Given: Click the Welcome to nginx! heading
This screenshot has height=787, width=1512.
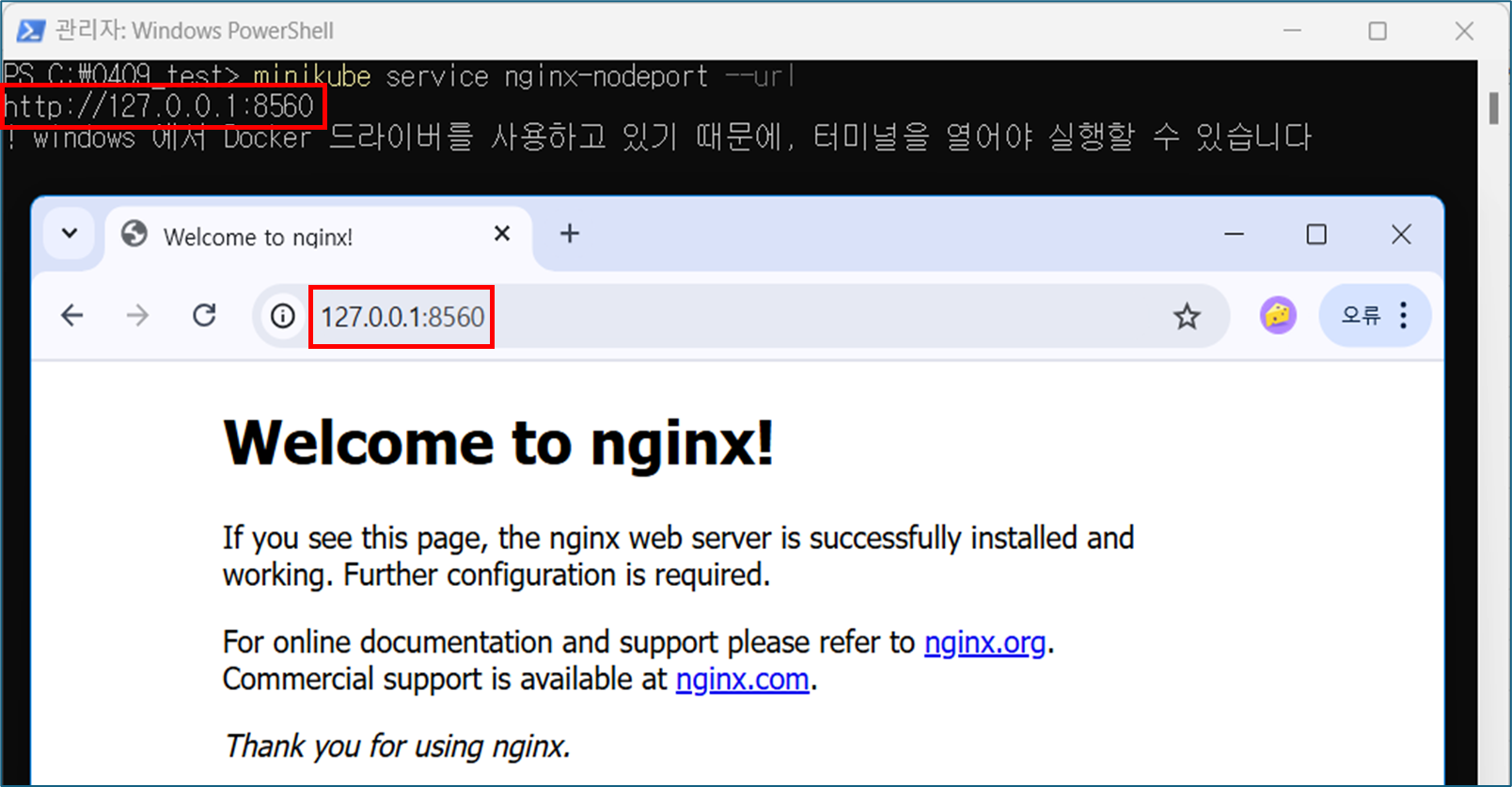Looking at the screenshot, I should pos(498,443).
